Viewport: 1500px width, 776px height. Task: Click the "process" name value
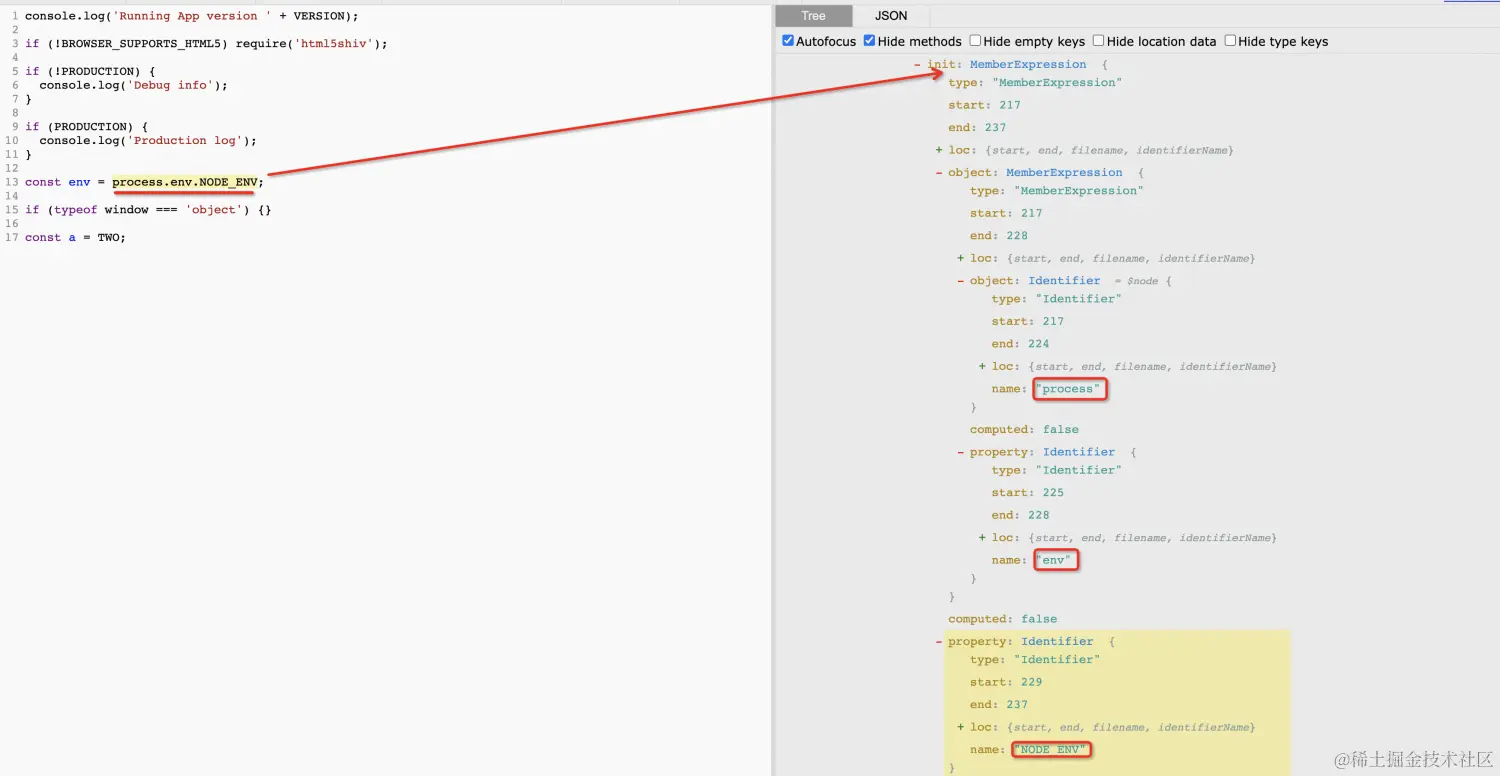coord(1070,389)
